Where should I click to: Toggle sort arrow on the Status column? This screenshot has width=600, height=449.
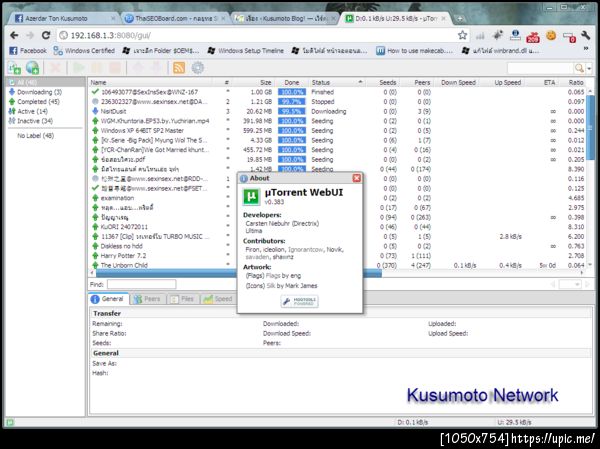[360, 82]
